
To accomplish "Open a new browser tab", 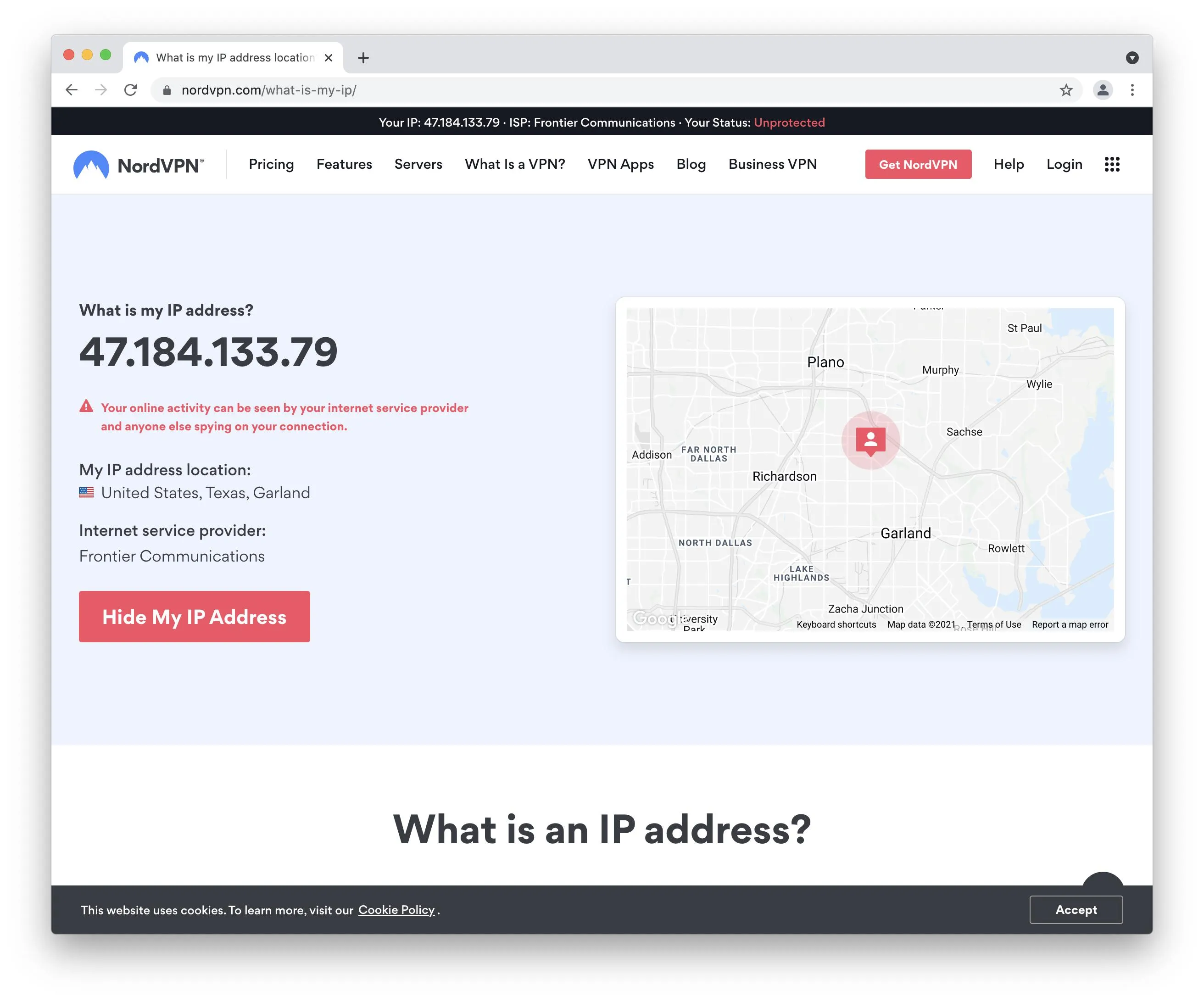I will (x=363, y=58).
